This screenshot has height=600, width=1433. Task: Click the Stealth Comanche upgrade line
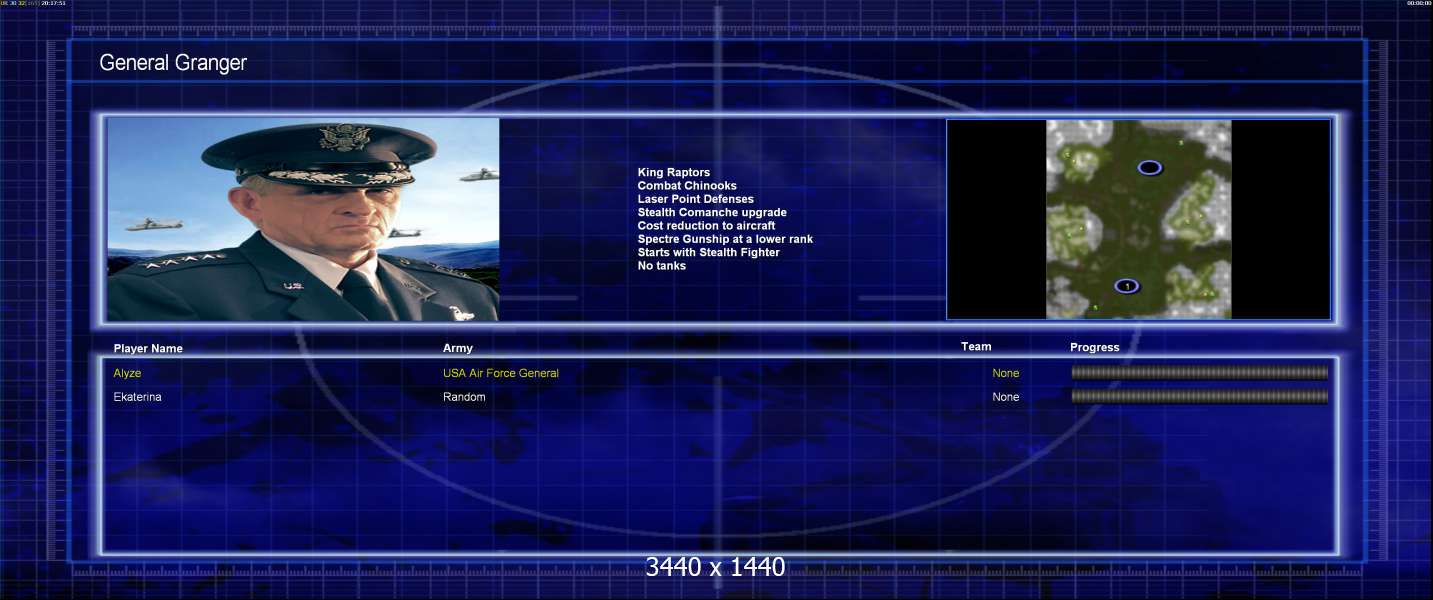tap(712, 212)
